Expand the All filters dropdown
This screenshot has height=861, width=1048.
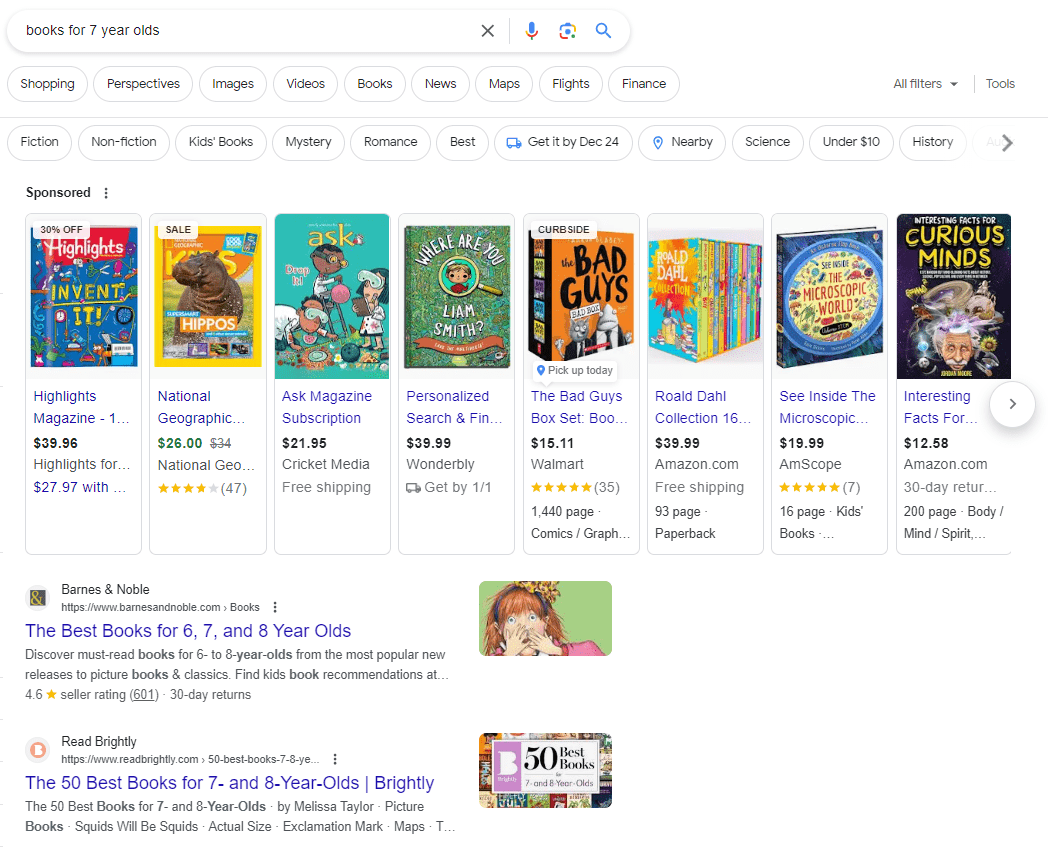(925, 84)
